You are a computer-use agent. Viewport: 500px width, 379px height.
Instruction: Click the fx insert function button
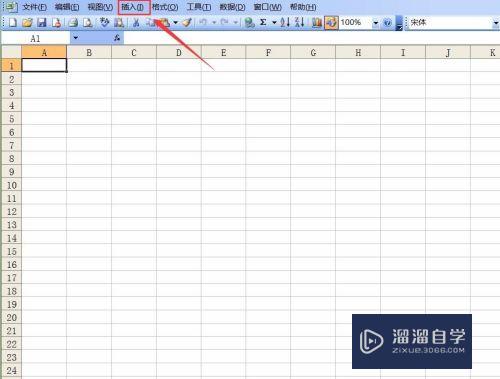[x=117, y=38]
